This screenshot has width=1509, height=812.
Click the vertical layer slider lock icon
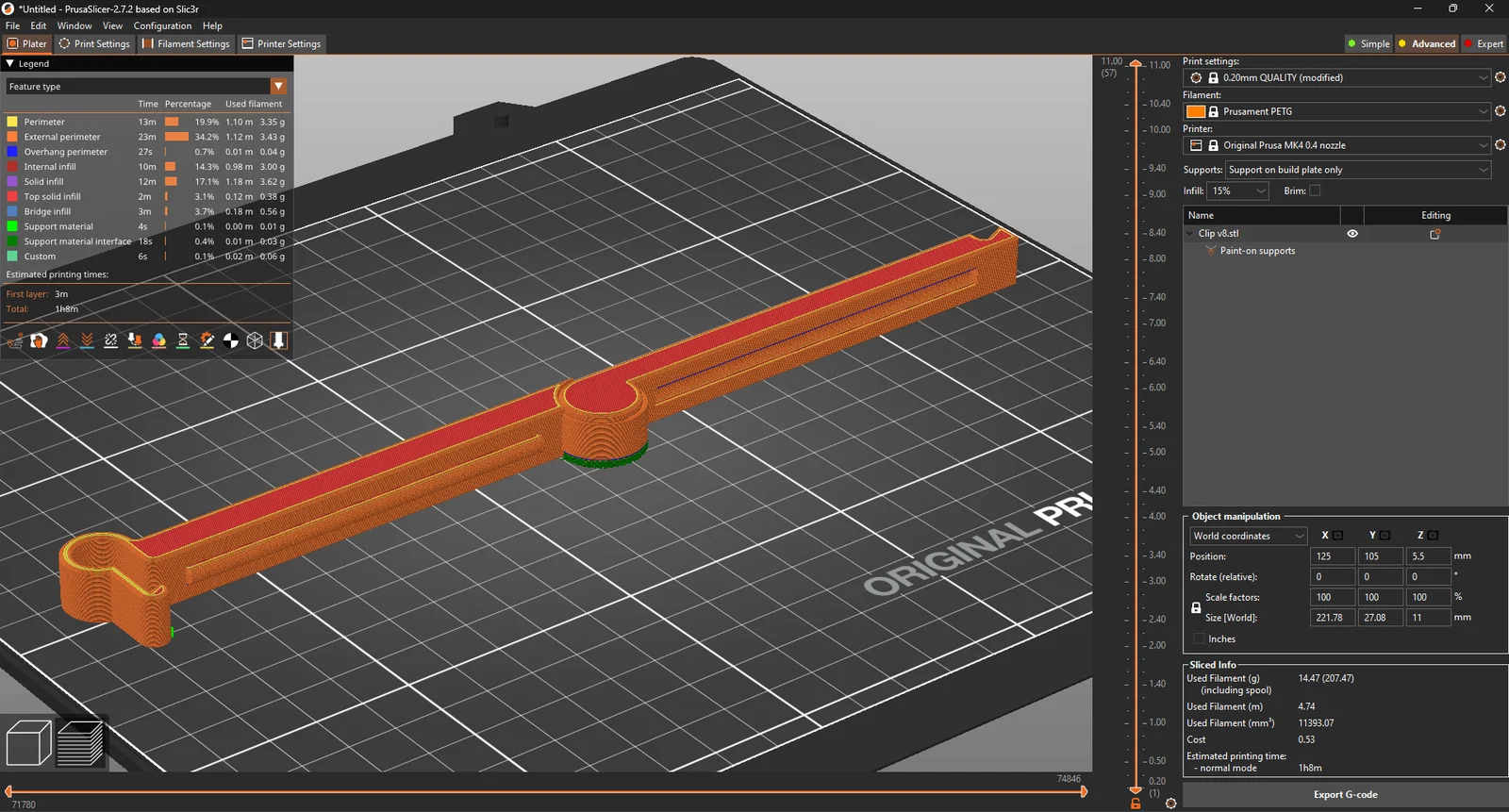(1136, 804)
